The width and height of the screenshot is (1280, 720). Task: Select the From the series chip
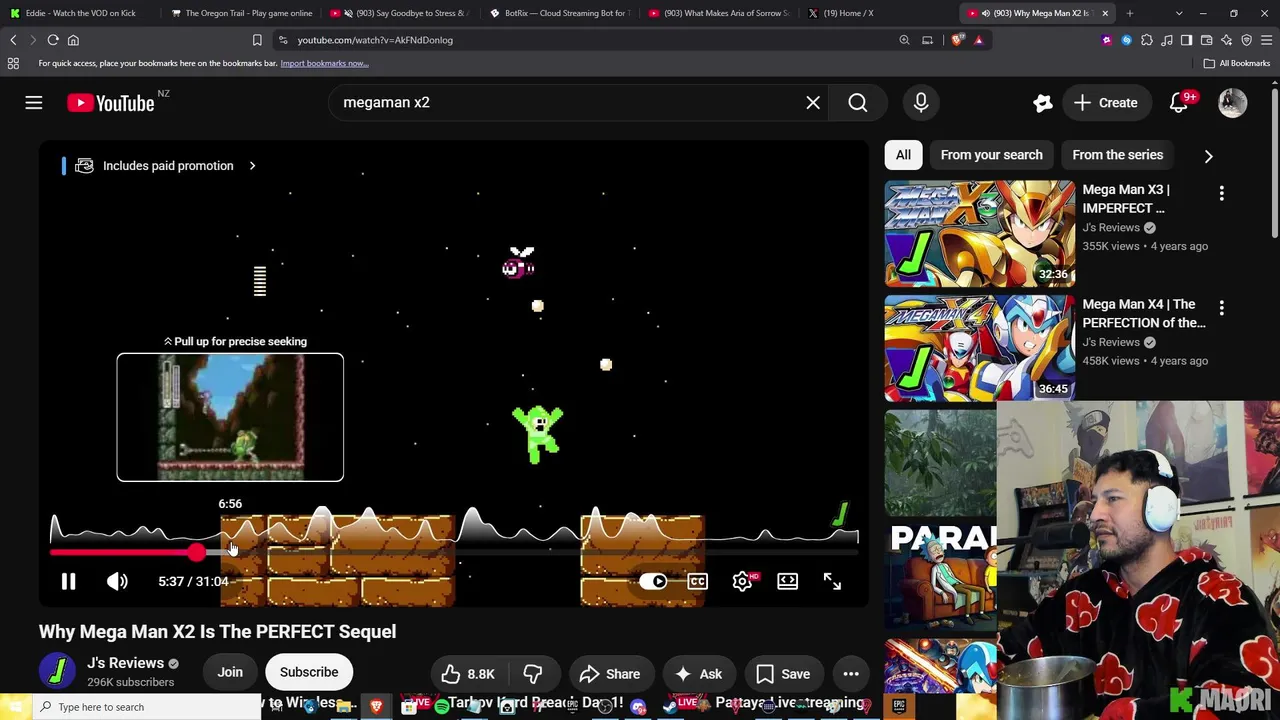coord(1117,155)
